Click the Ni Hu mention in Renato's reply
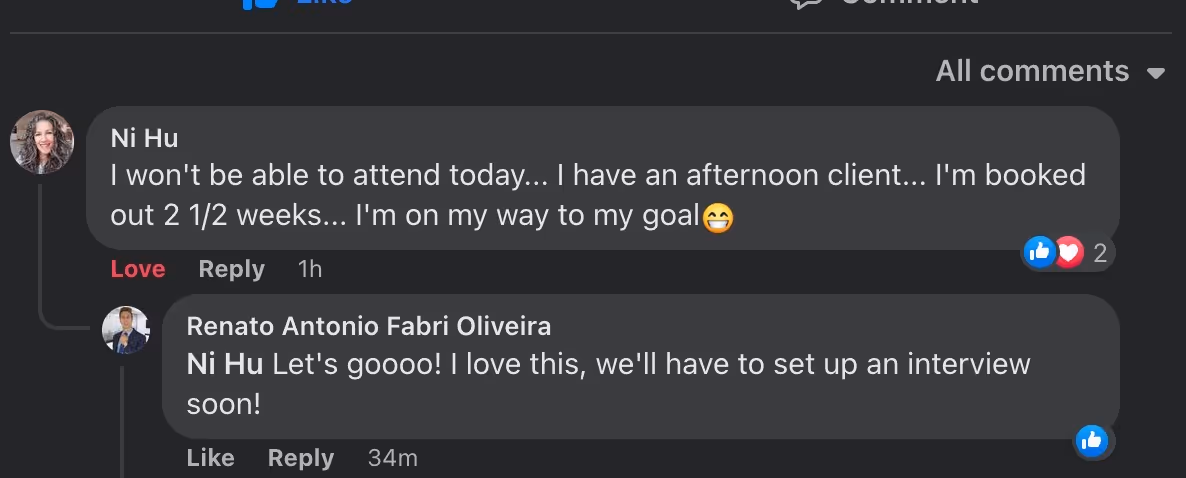 point(226,364)
